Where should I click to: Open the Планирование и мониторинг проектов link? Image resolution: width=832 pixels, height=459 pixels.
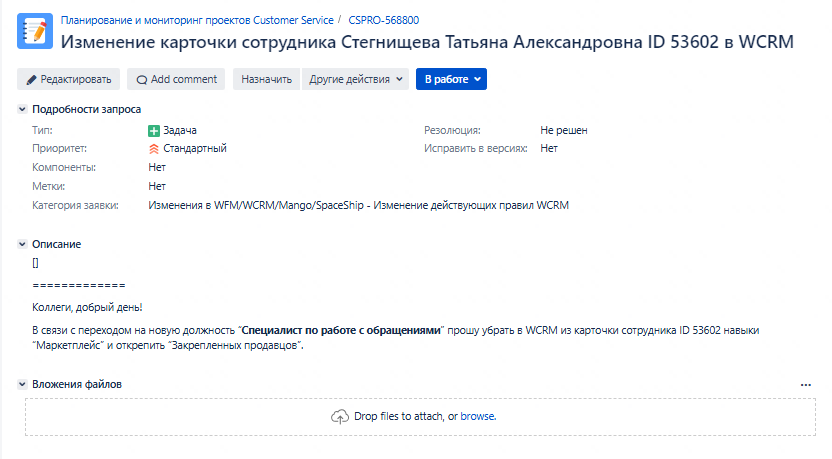(197, 20)
